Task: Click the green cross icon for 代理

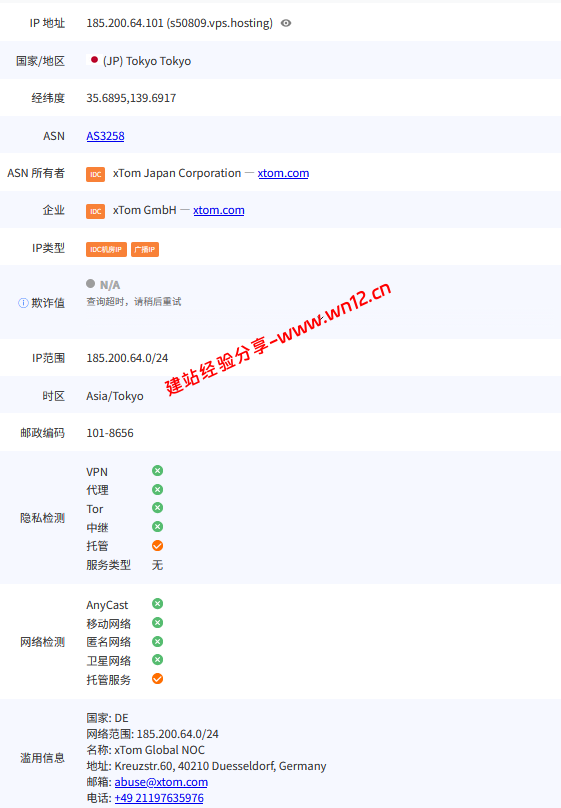Action: (x=158, y=489)
